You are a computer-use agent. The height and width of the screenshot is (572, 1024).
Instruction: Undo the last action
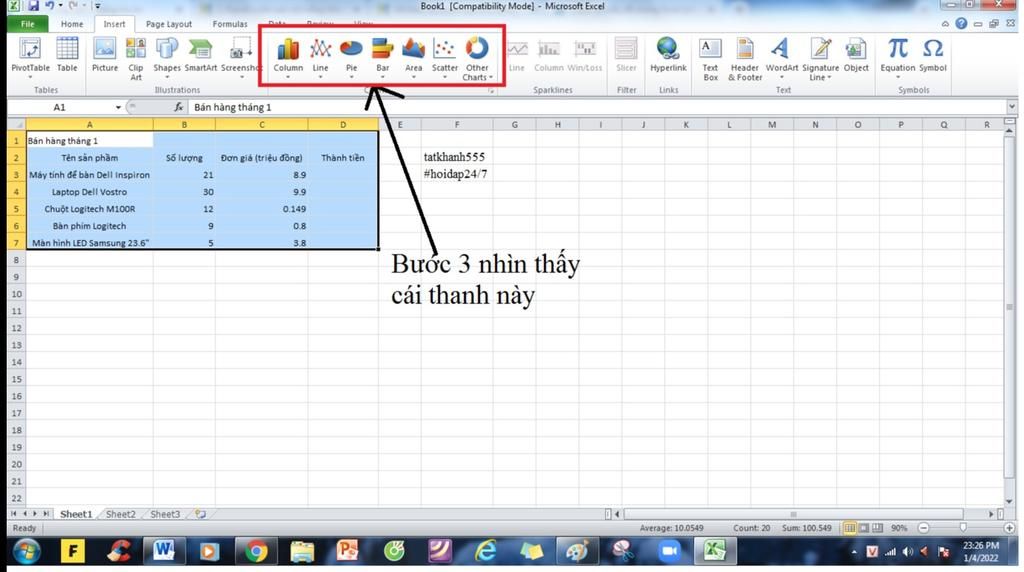click(50, 6)
